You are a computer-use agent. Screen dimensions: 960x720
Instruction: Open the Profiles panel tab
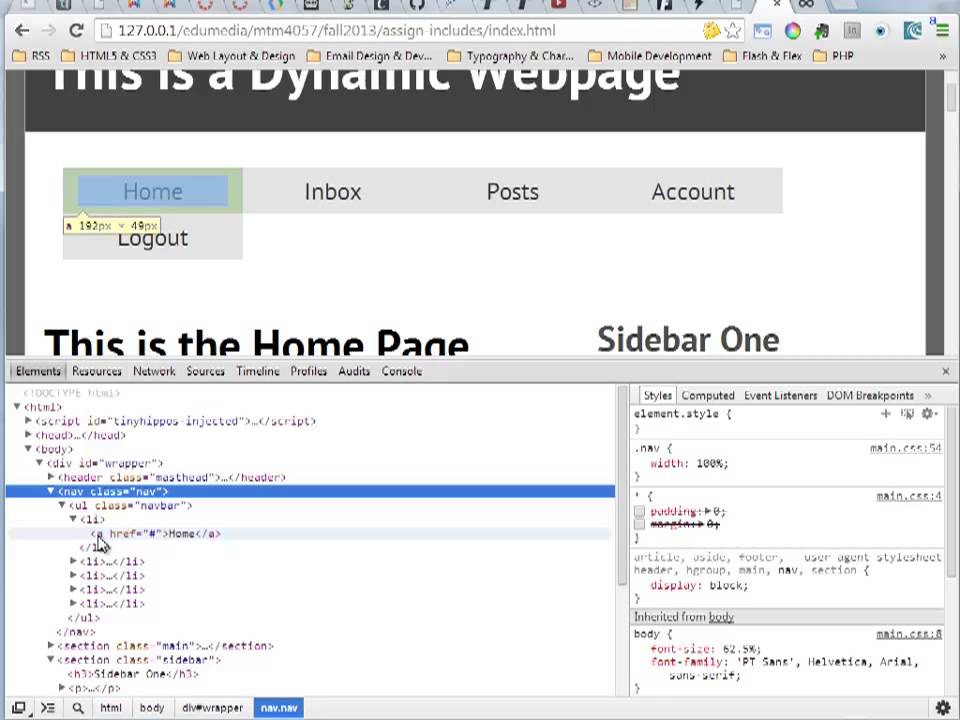pos(309,371)
